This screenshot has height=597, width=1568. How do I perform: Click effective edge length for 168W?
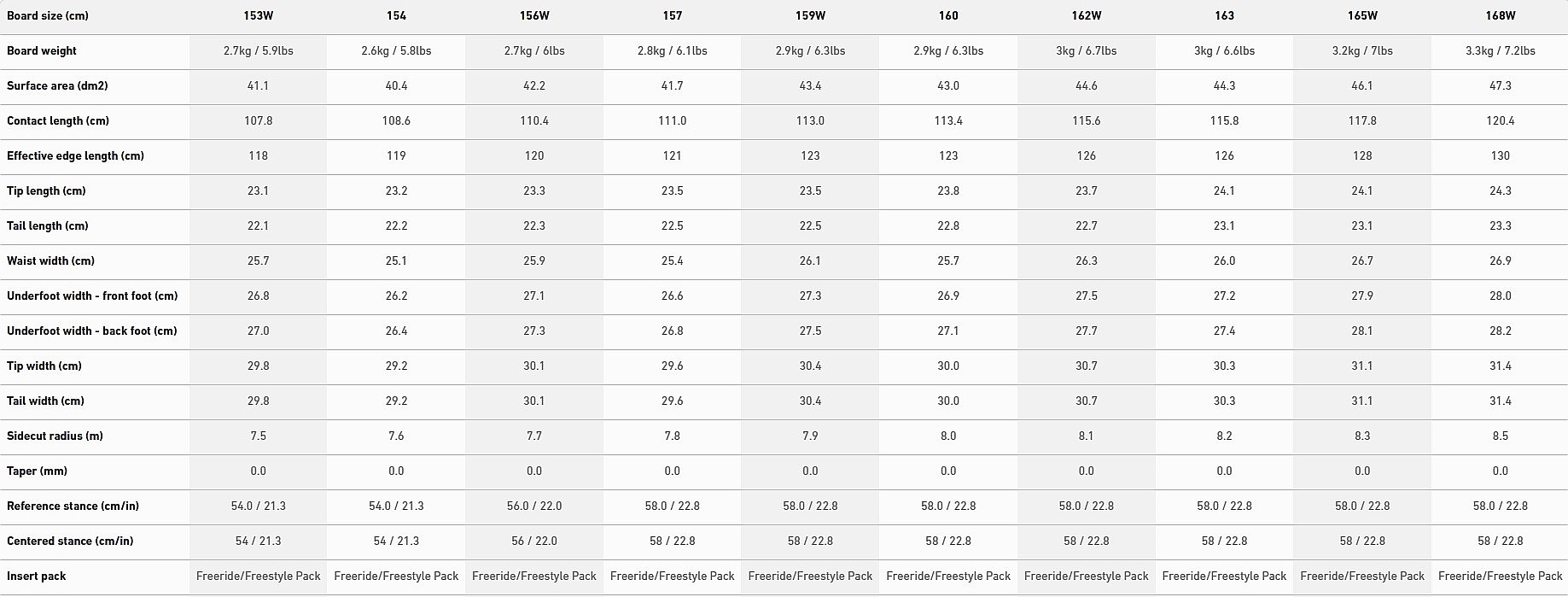[1500, 155]
